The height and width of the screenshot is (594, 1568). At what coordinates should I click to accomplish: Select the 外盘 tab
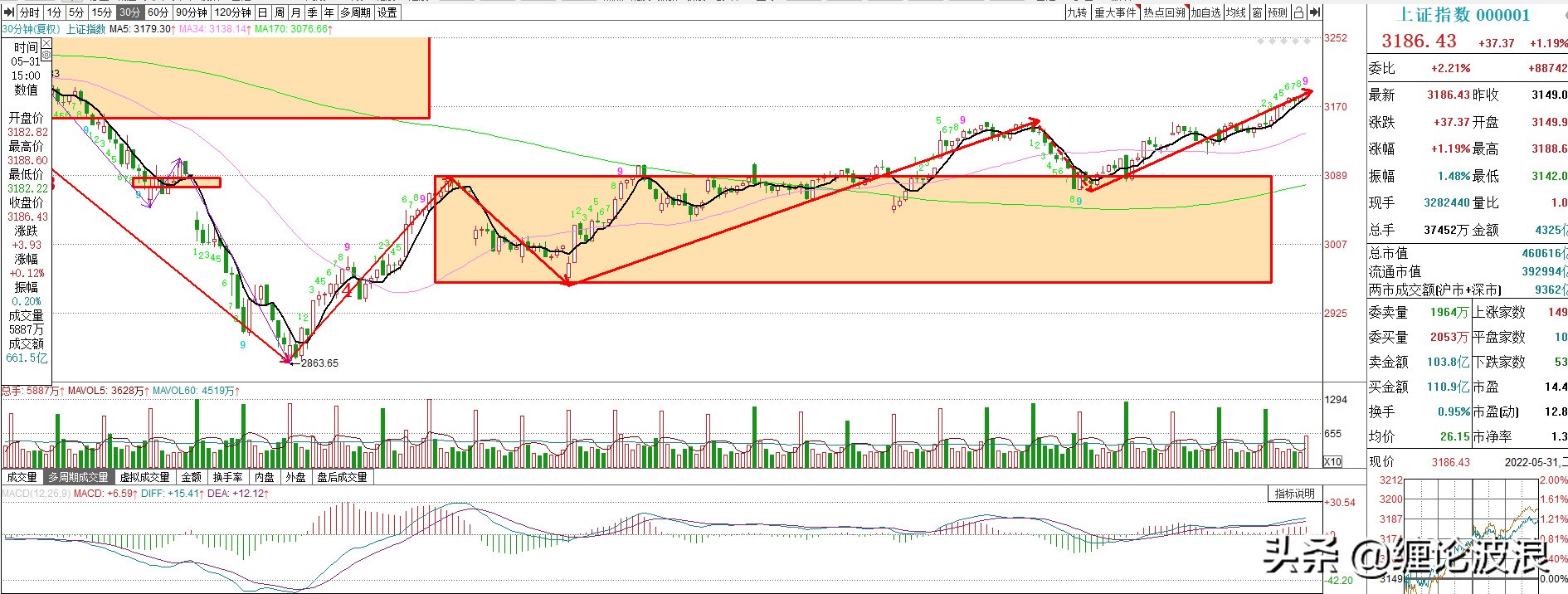(x=295, y=477)
